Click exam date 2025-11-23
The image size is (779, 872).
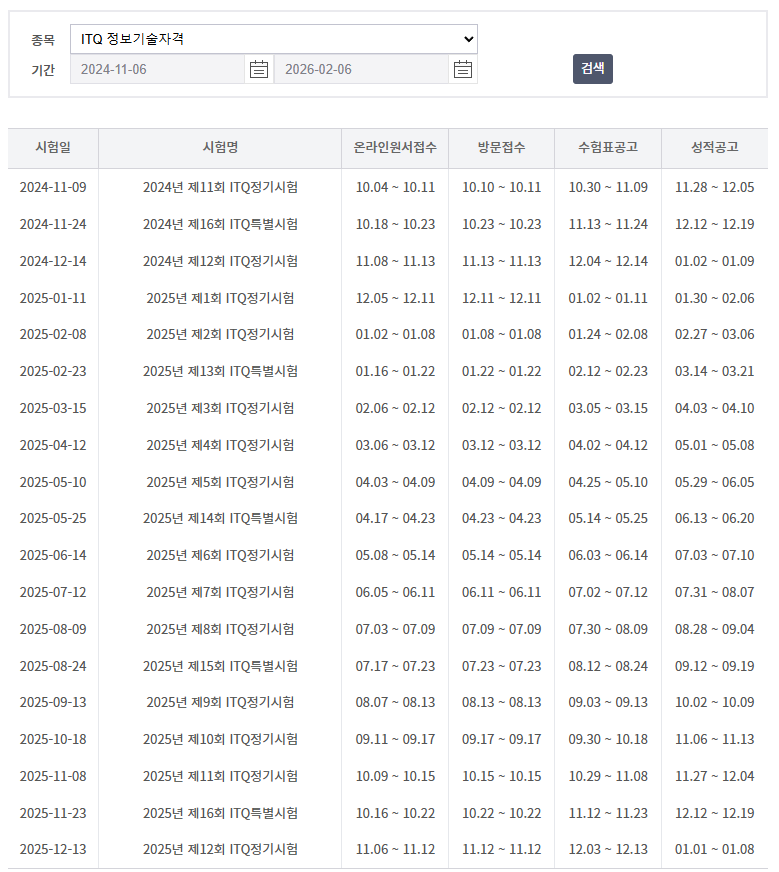53,813
